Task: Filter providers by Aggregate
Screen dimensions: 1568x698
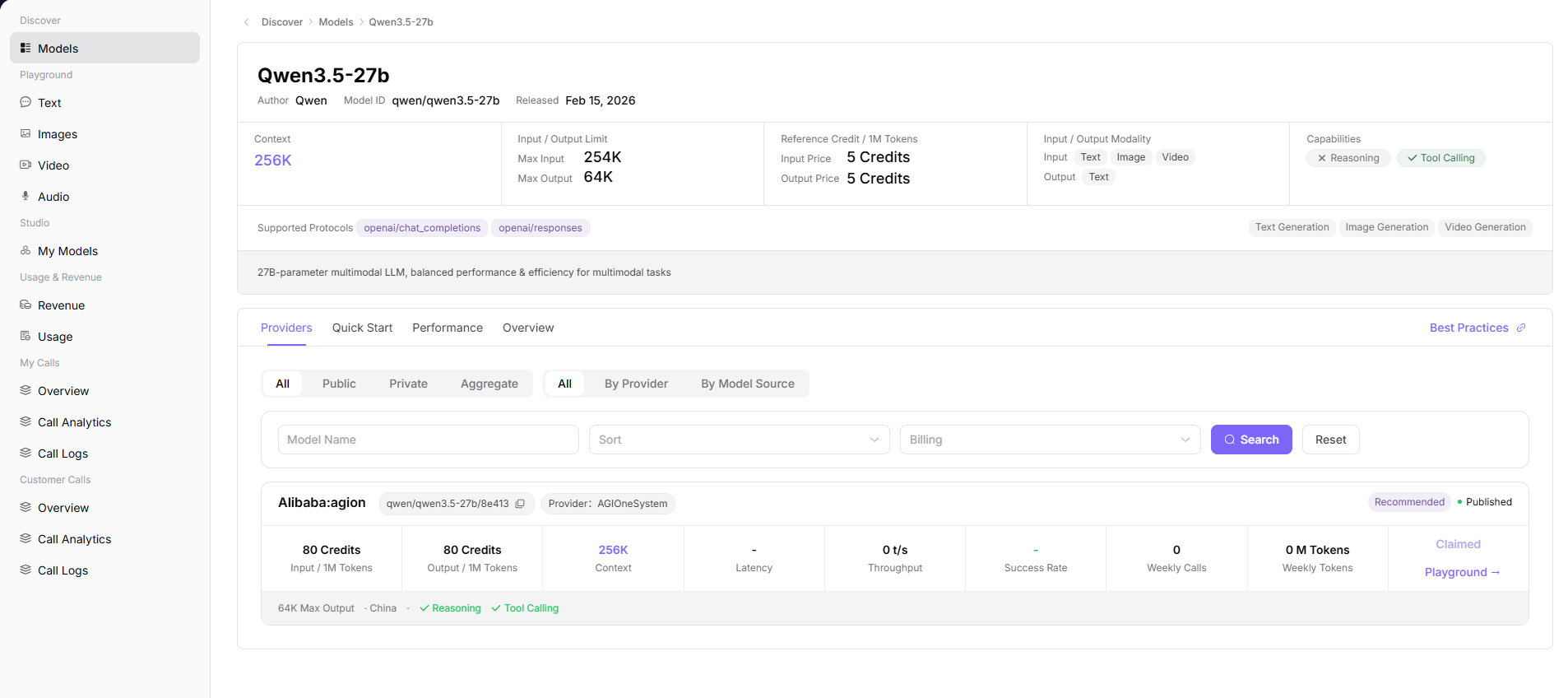Action: (x=489, y=384)
